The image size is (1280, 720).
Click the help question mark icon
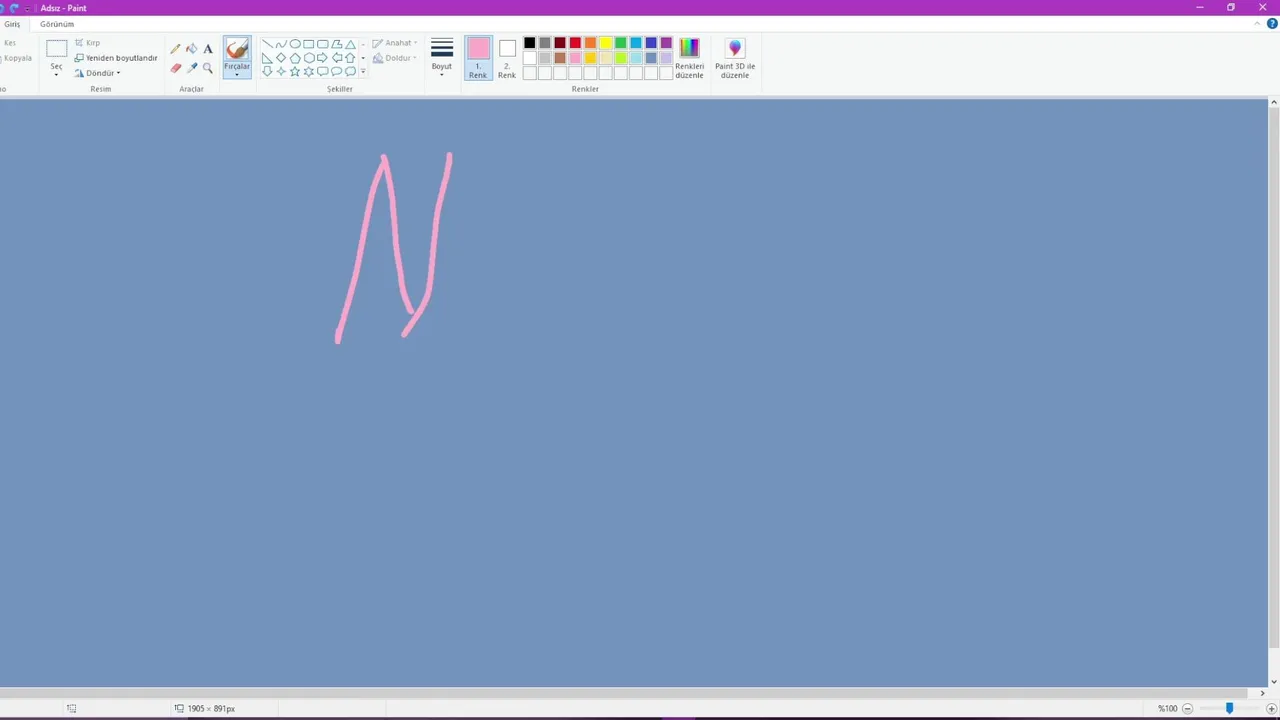click(x=1272, y=24)
